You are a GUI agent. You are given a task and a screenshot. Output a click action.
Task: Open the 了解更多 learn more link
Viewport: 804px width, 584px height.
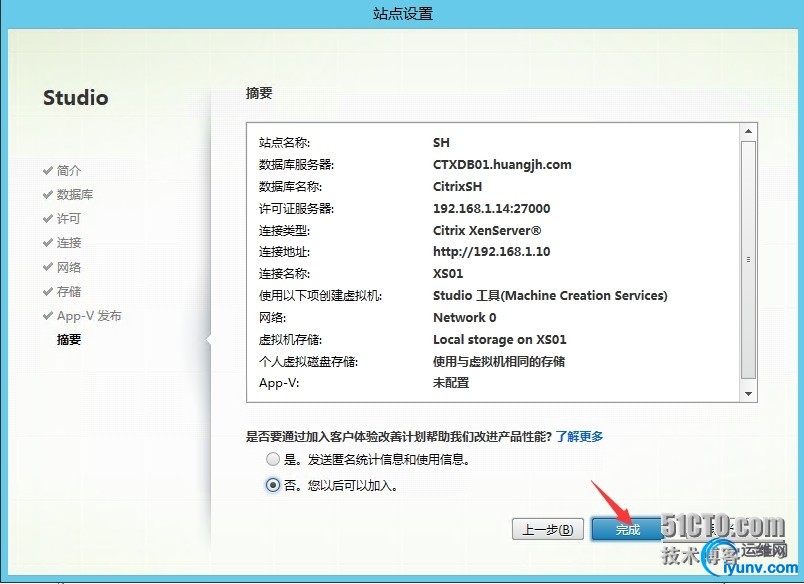579,436
